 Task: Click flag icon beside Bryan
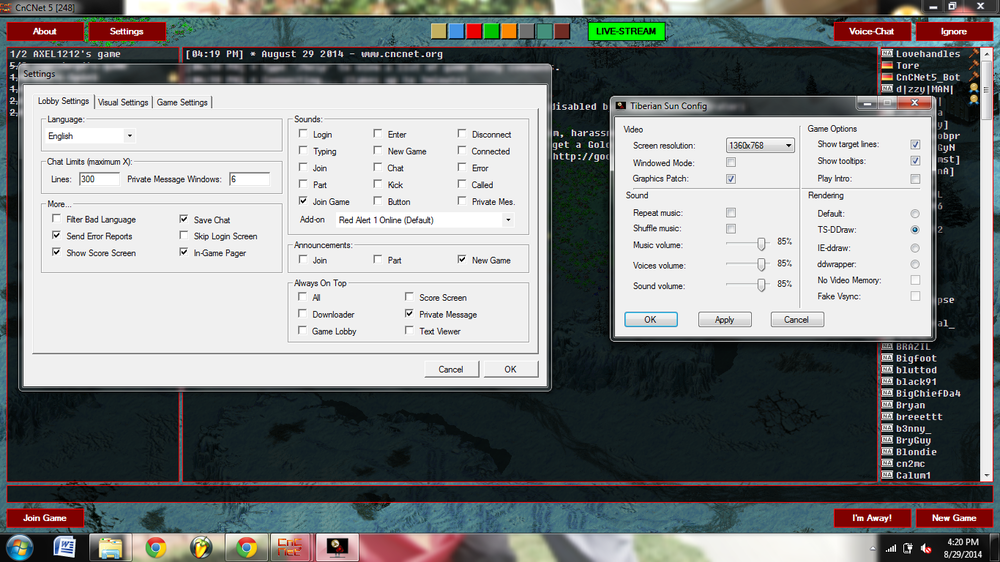click(886, 405)
